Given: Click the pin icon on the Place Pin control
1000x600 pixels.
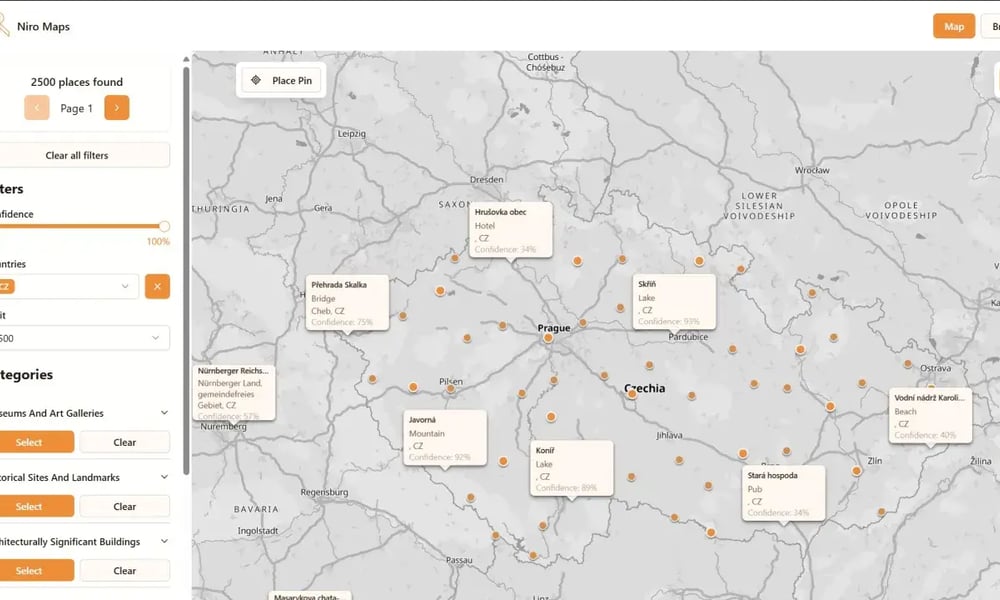Looking at the screenshot, I should 257,80.
